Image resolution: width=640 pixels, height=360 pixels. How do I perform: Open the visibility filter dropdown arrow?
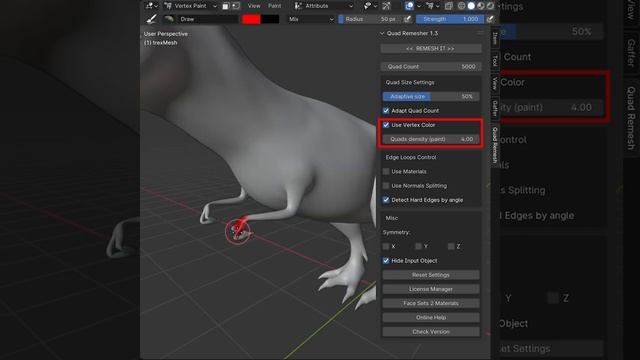point(376,6)
